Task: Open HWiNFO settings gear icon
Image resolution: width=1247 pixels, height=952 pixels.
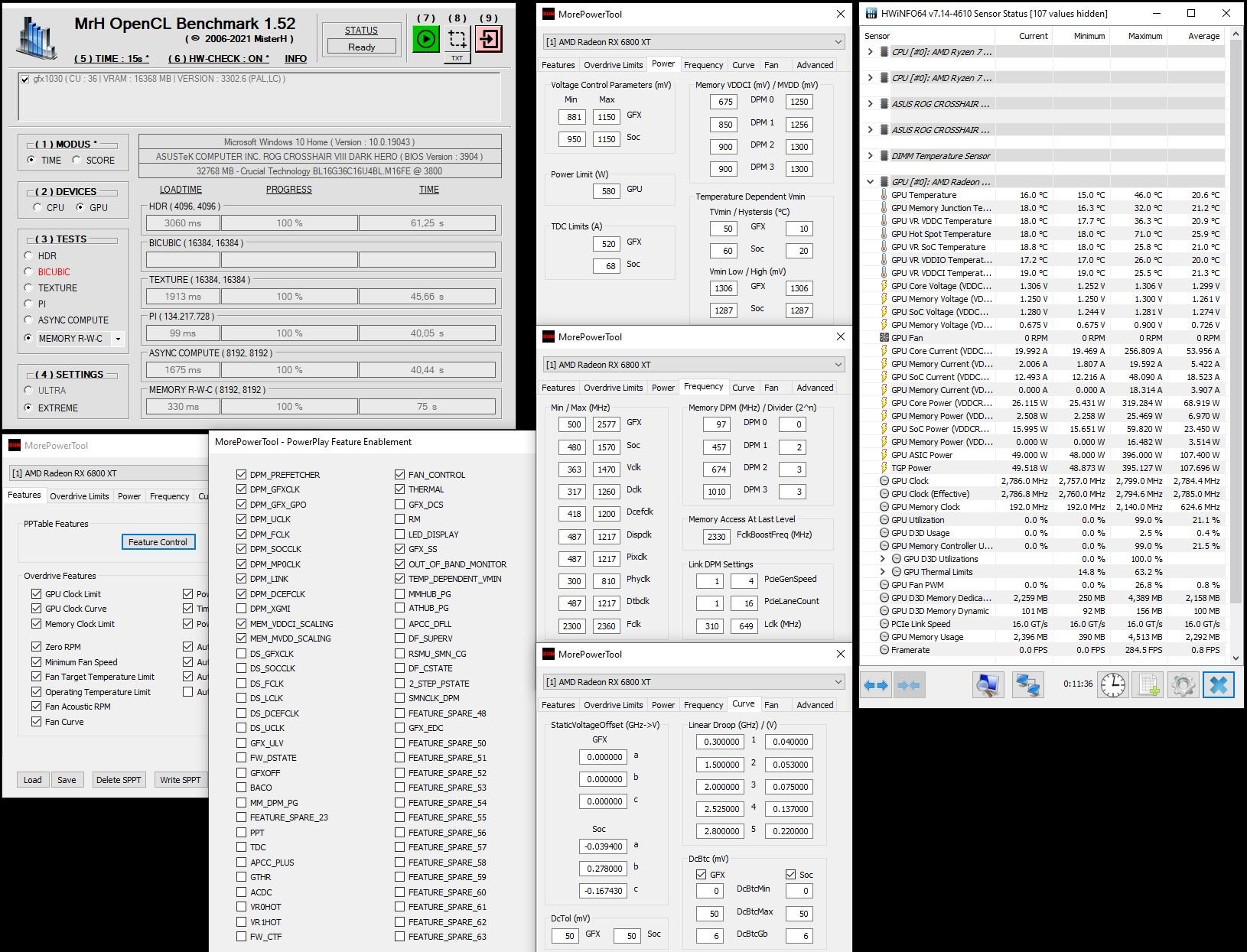Action: (x=1183, y=685)
